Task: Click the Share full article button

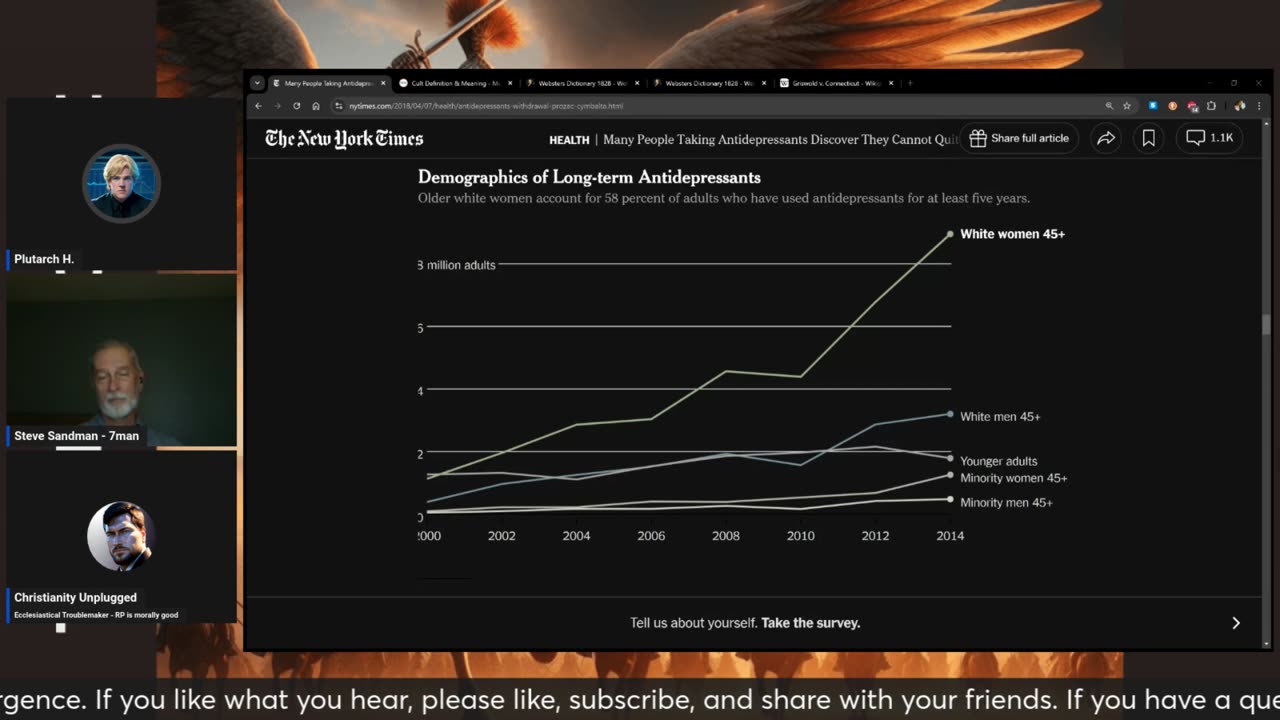Action: pyautogui.click(x=1019, y=138)
